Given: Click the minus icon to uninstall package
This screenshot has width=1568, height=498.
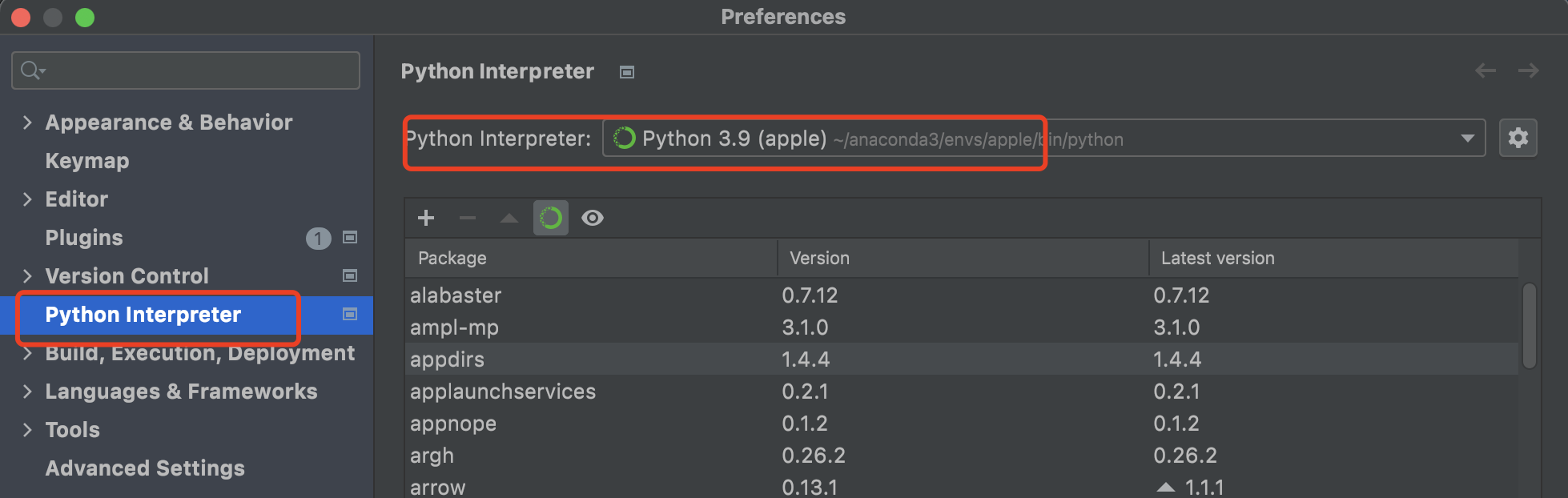Looking at the screenshot, I should coord(468,218).
